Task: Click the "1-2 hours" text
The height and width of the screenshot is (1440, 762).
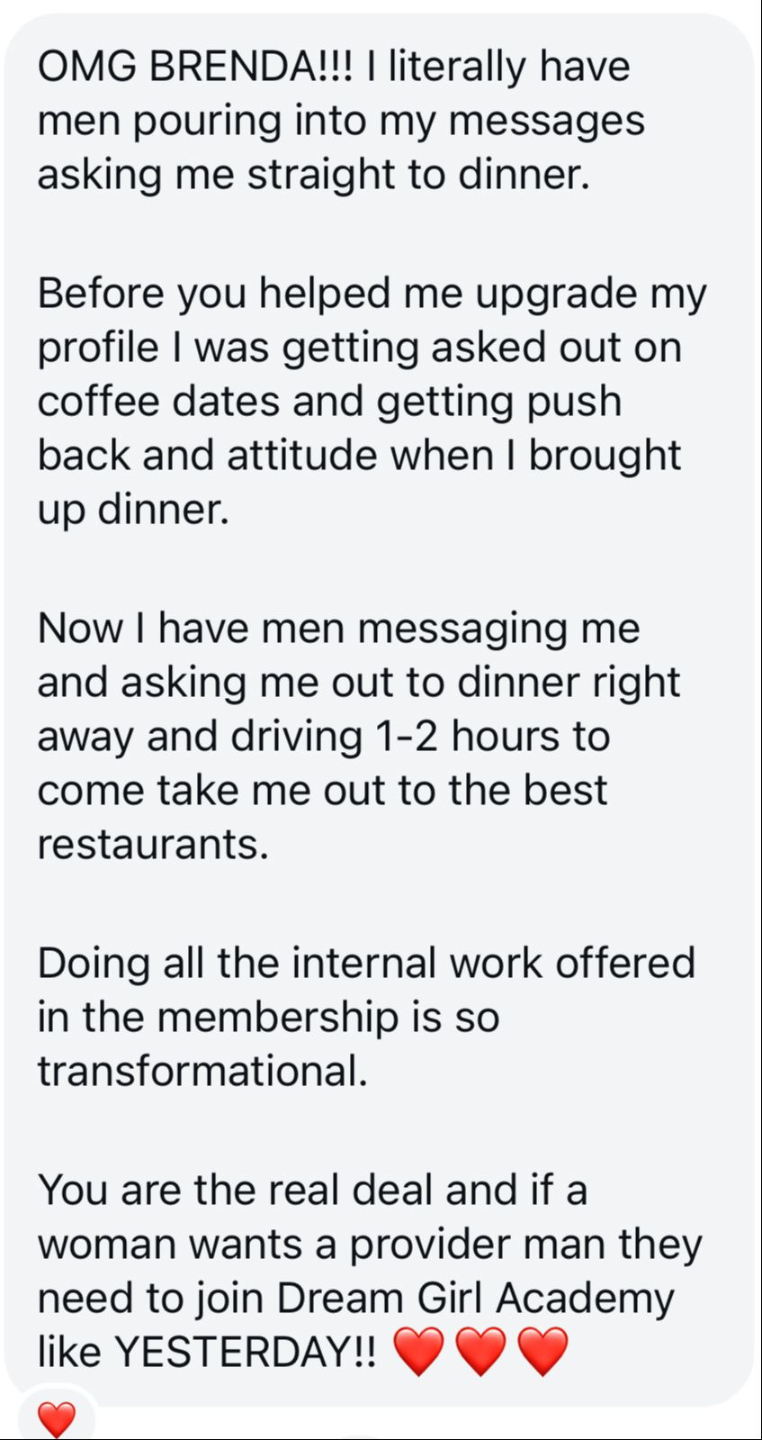Action: point(461,737)
